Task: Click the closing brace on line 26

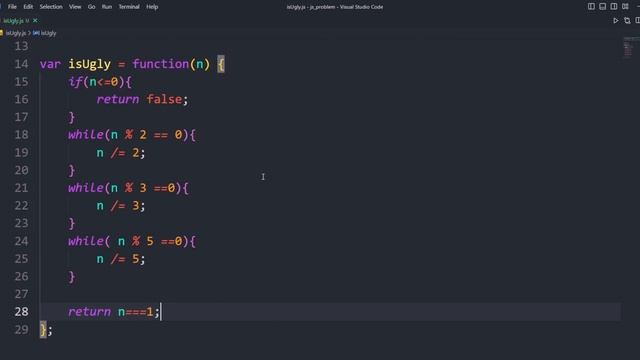Action: click(x=72, y=277)
